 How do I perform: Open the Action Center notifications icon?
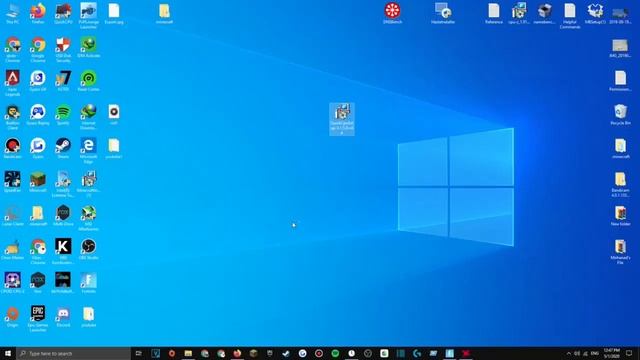629,353
